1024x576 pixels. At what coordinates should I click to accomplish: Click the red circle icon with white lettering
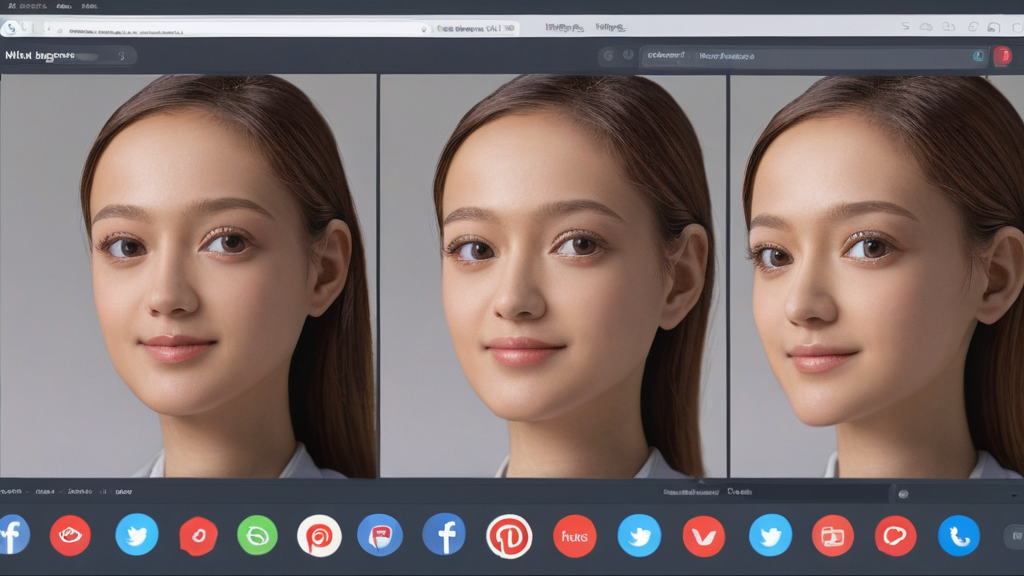click(575, 536)
